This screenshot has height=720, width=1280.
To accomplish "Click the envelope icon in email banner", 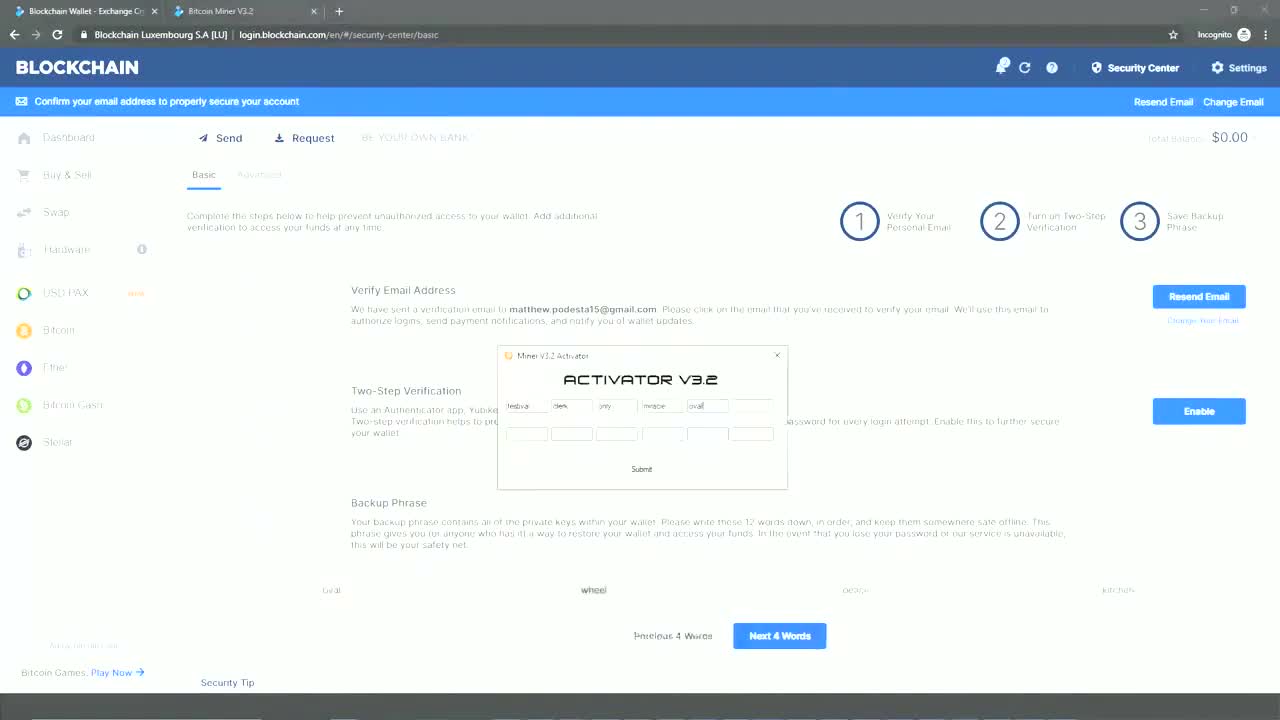I will [x=22, y=102].
